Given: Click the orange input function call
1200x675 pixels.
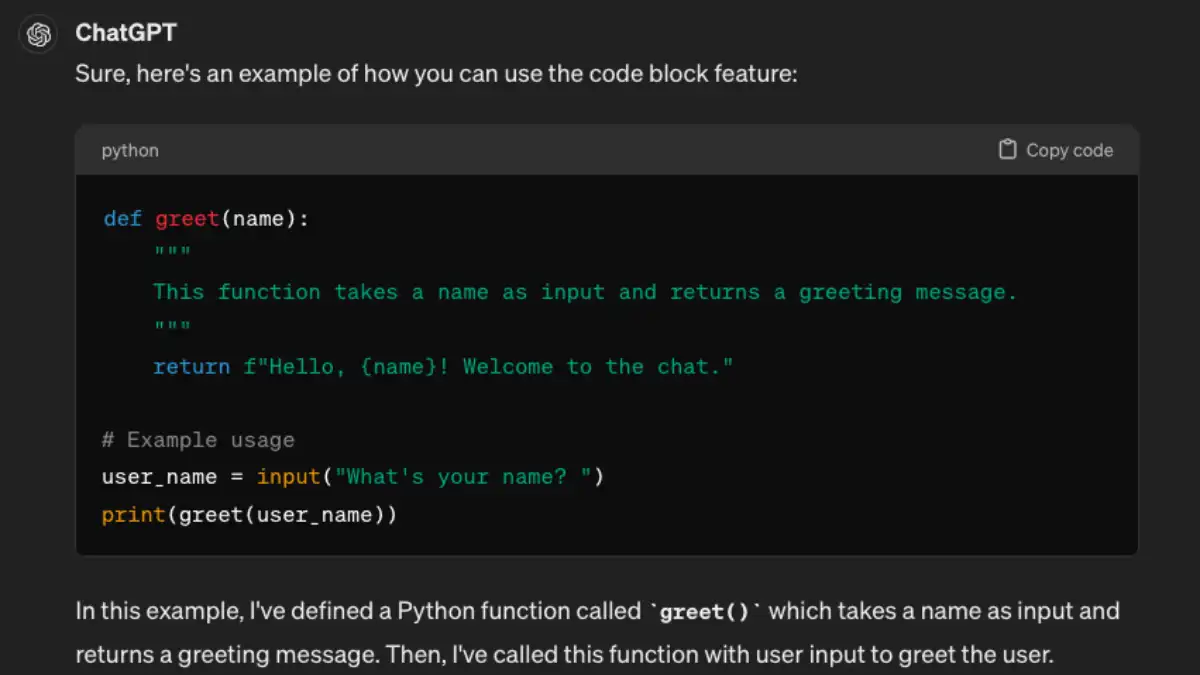Looking at the screenshot, I should pos(288,477).
